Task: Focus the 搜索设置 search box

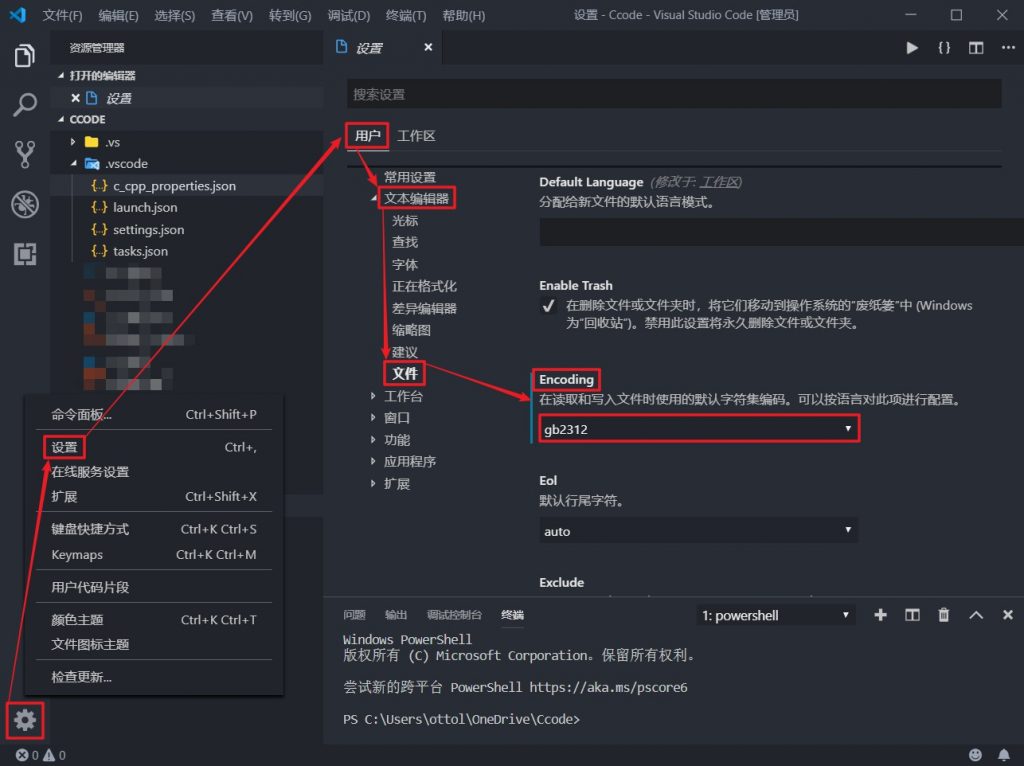Action: click(674, 94)
